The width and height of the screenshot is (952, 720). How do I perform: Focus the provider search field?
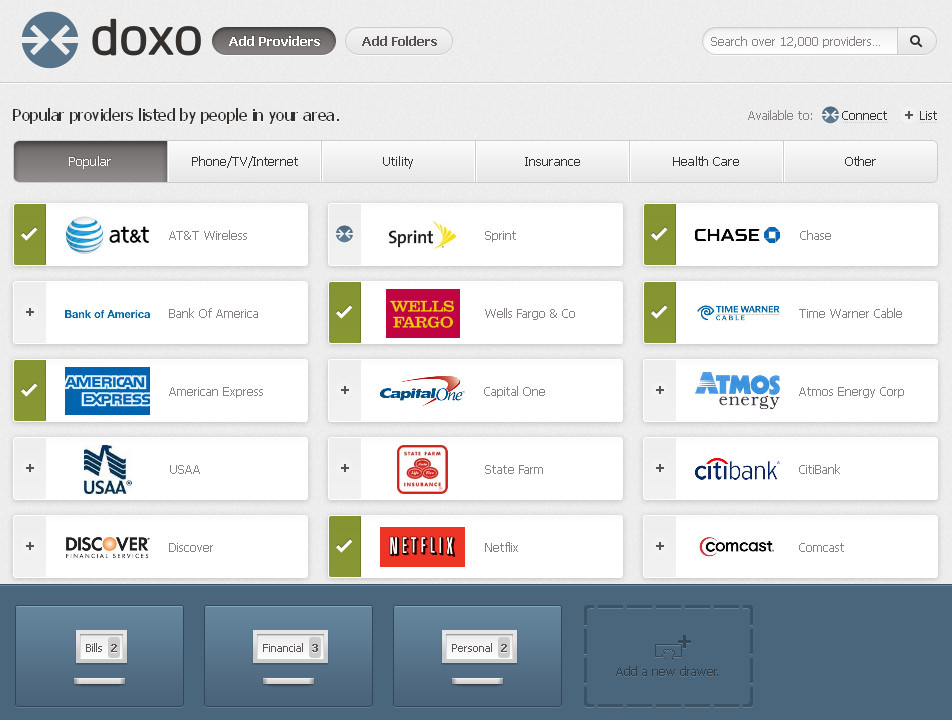[x=800, y=41]
